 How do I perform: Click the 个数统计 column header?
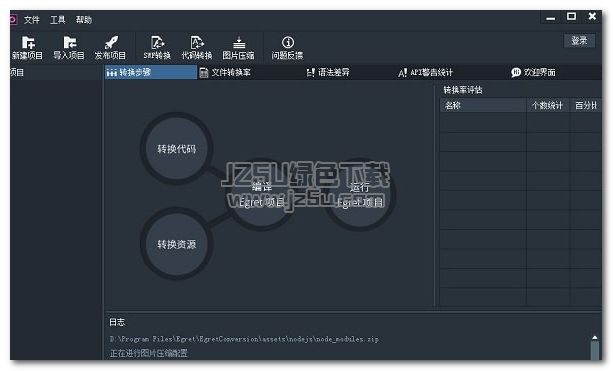(x=548, y=106)
